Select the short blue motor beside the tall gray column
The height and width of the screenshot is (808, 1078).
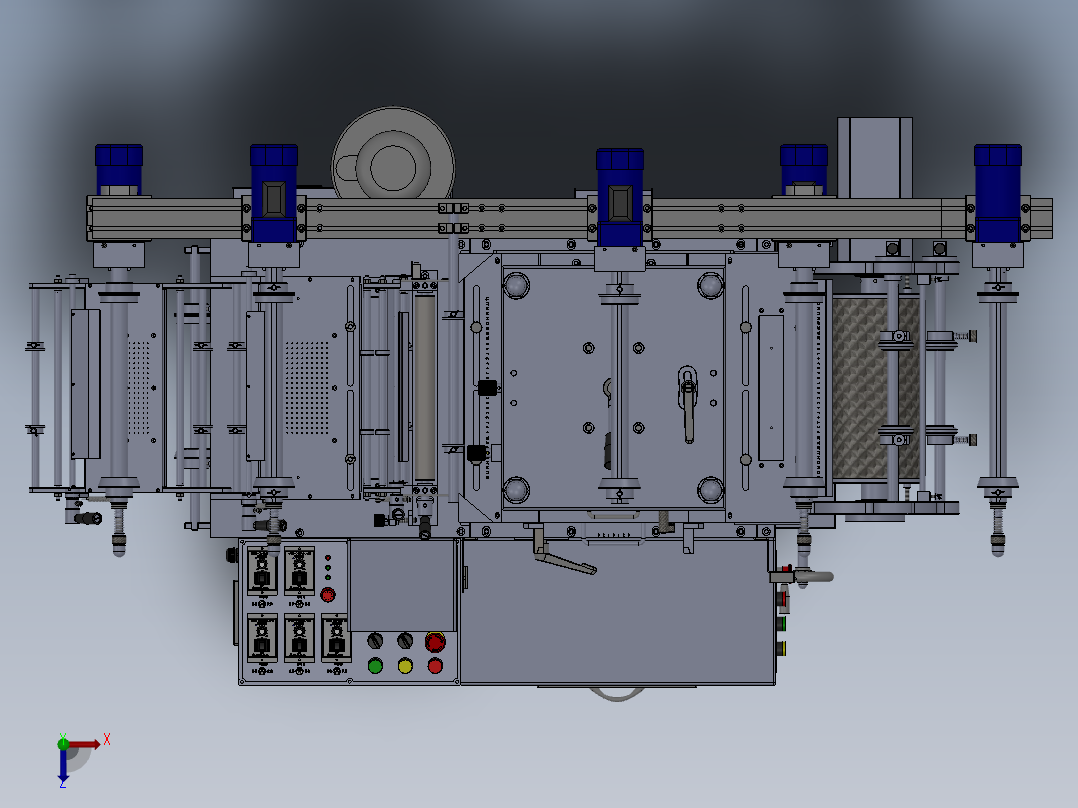pyautogui.click(x=804, y=169)
